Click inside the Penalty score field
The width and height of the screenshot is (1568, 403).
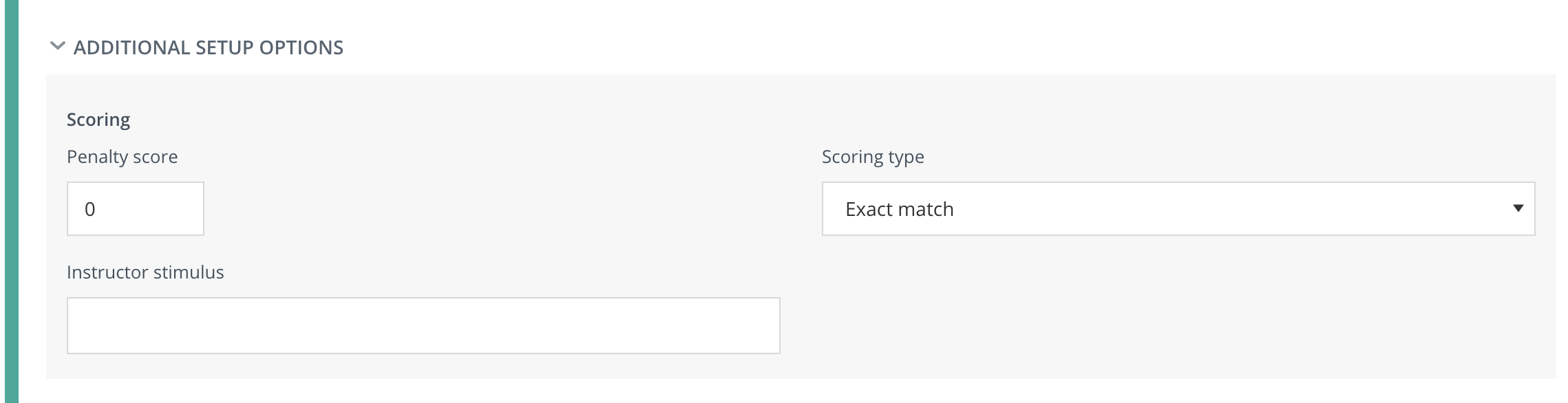tap(135, 208)
